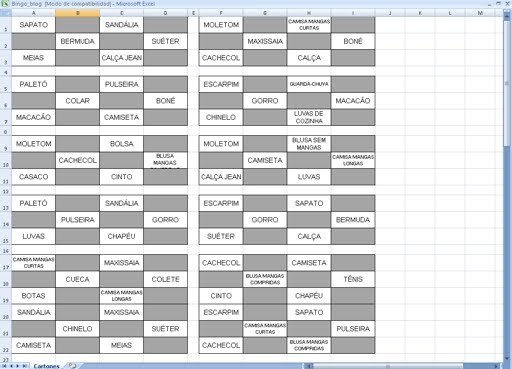Select cell I6 containing MACACÃO
This screenshot has width=512, height=369.
pyautogui.click(x=353, y=101)
